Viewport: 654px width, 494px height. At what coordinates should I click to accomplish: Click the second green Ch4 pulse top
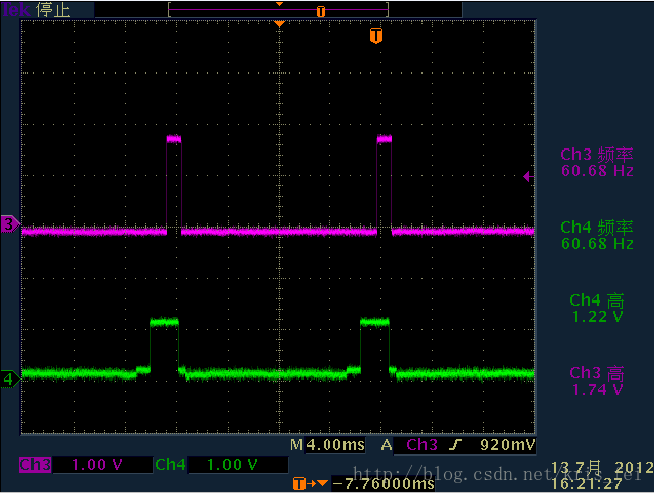click(375, 322)
